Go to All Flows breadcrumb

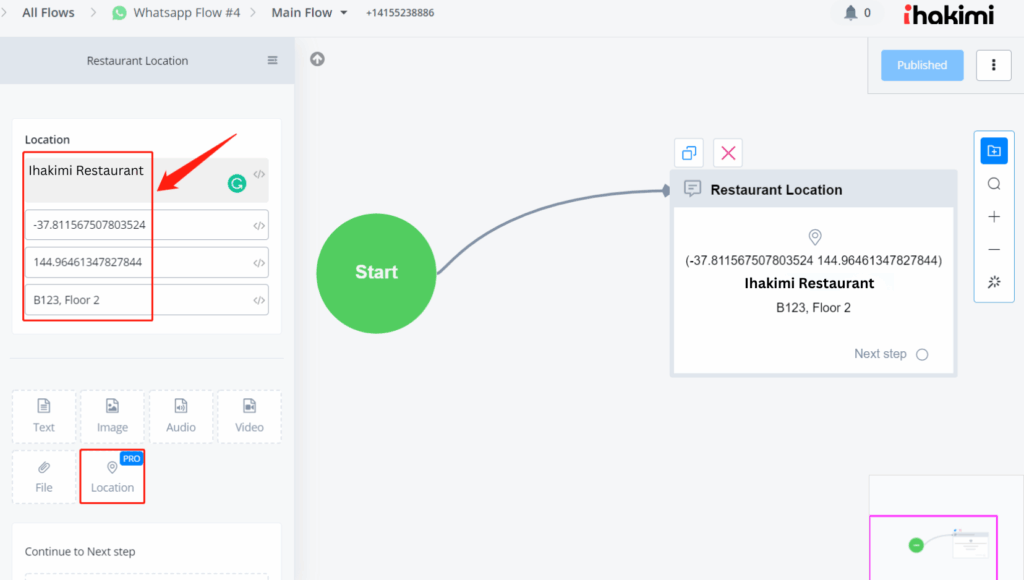click(50, 13)
